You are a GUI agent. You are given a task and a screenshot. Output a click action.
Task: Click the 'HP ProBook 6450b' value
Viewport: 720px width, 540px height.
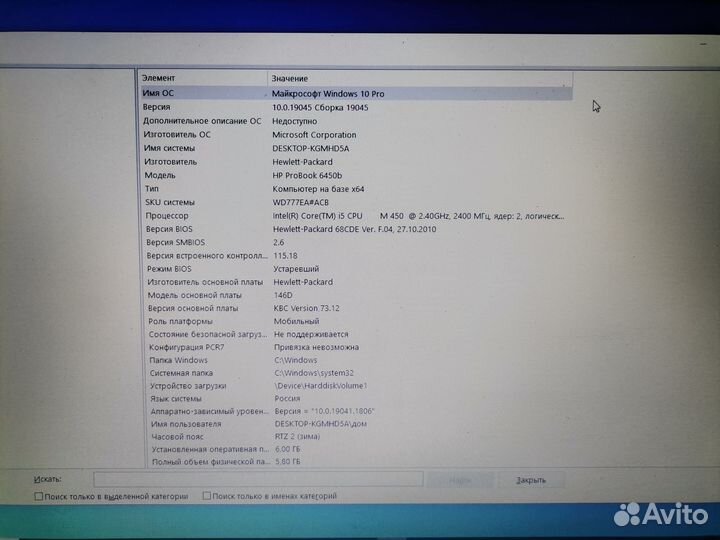pos(307,175)
